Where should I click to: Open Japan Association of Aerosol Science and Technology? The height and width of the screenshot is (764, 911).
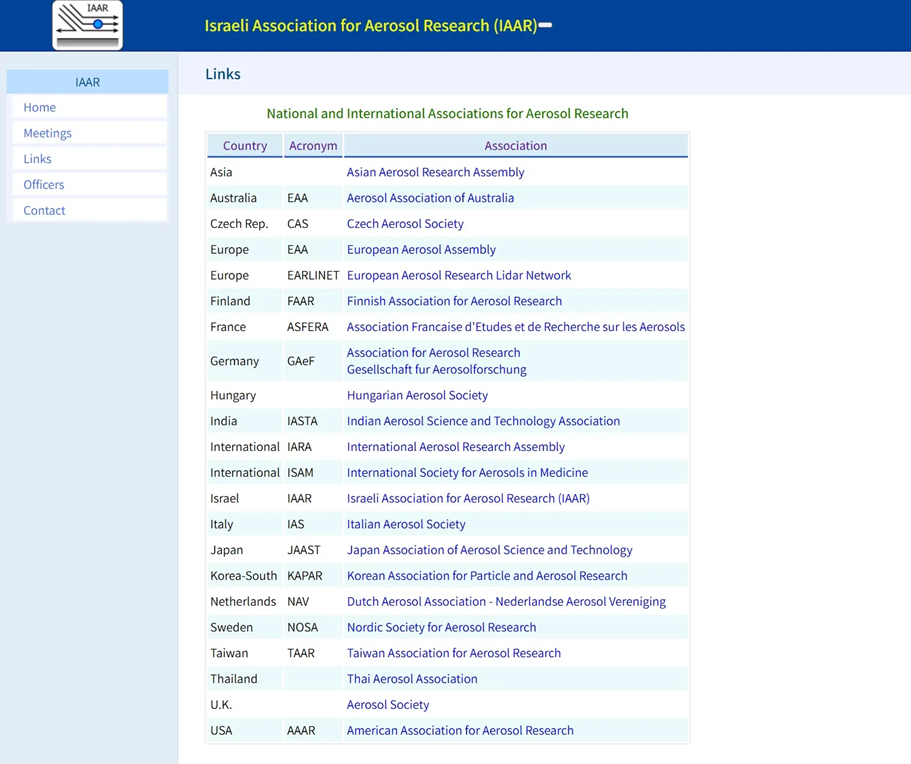point(490,550)
